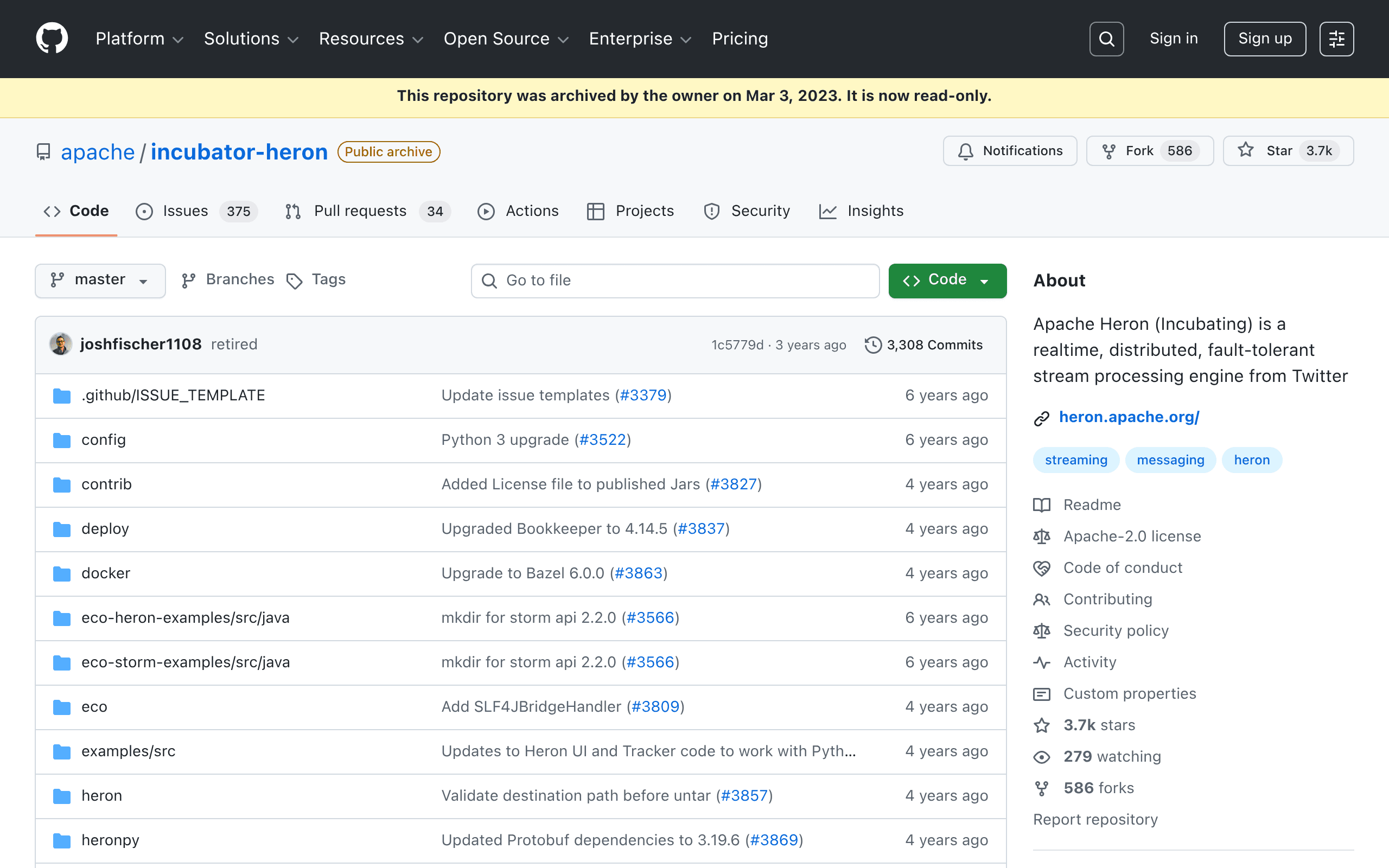1389x868 pixels.
Task: Click the people icon beside Contributing
Action: pos(1041,599)
